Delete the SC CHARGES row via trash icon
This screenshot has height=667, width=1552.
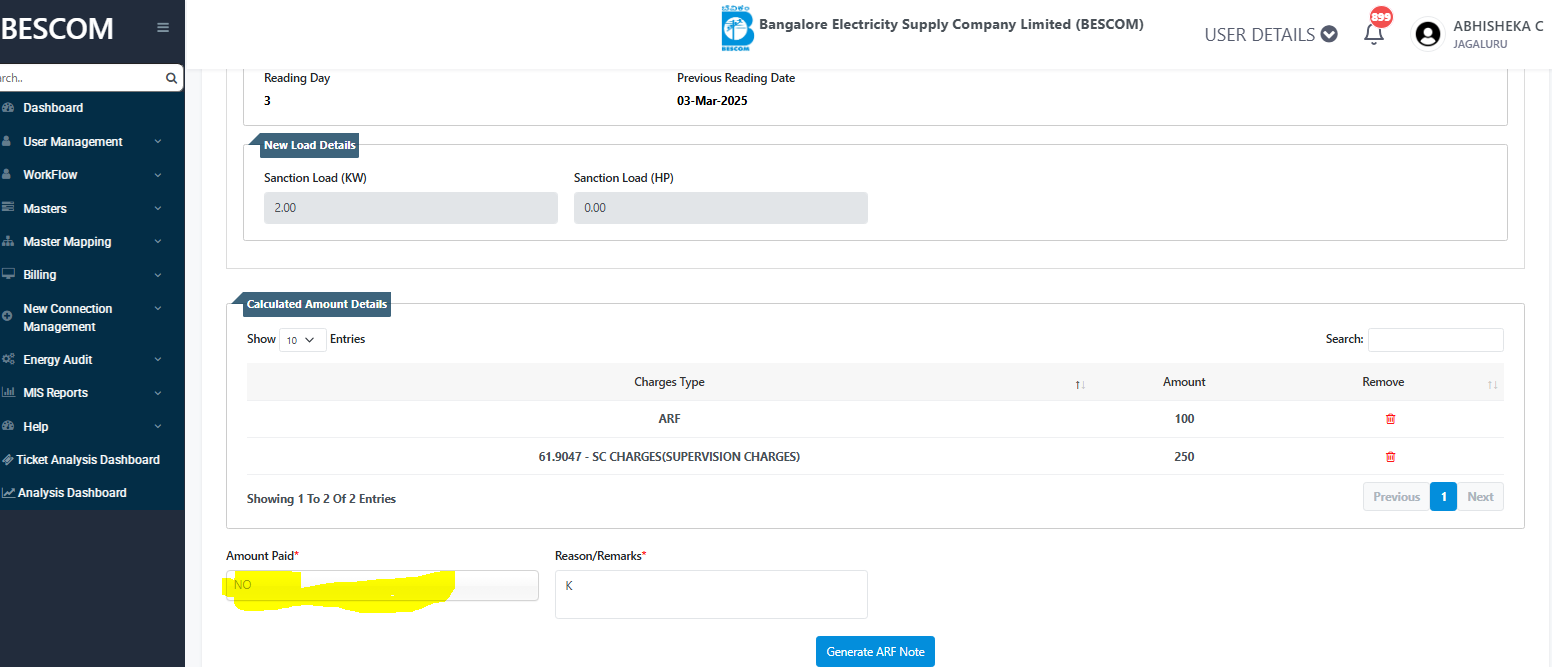1390,457
